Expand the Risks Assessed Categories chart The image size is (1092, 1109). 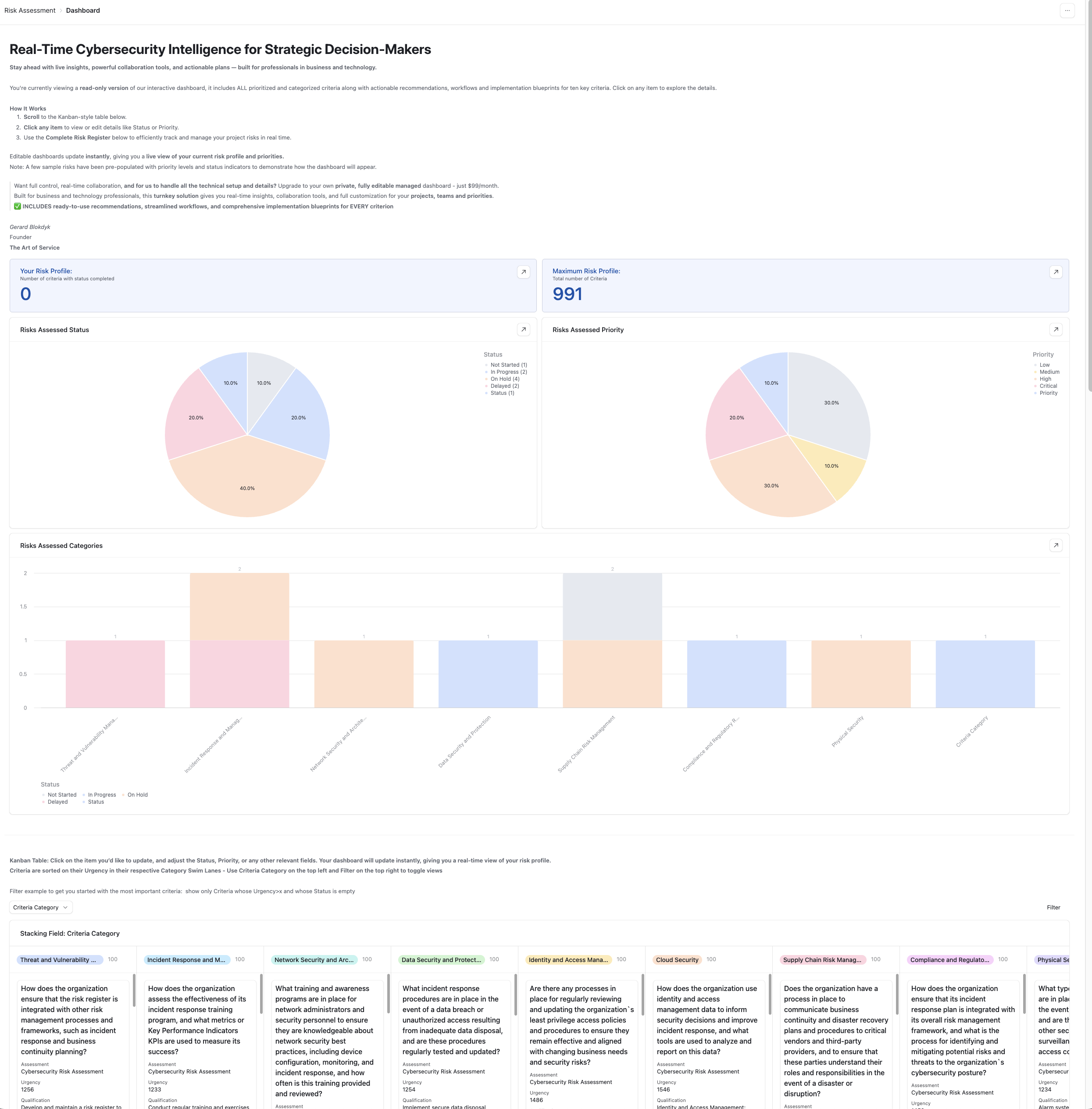tap(1056, 544)
